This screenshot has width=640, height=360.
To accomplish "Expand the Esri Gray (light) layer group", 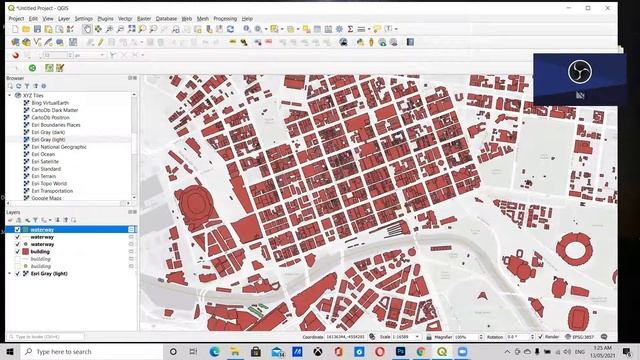I will [10, 273].
